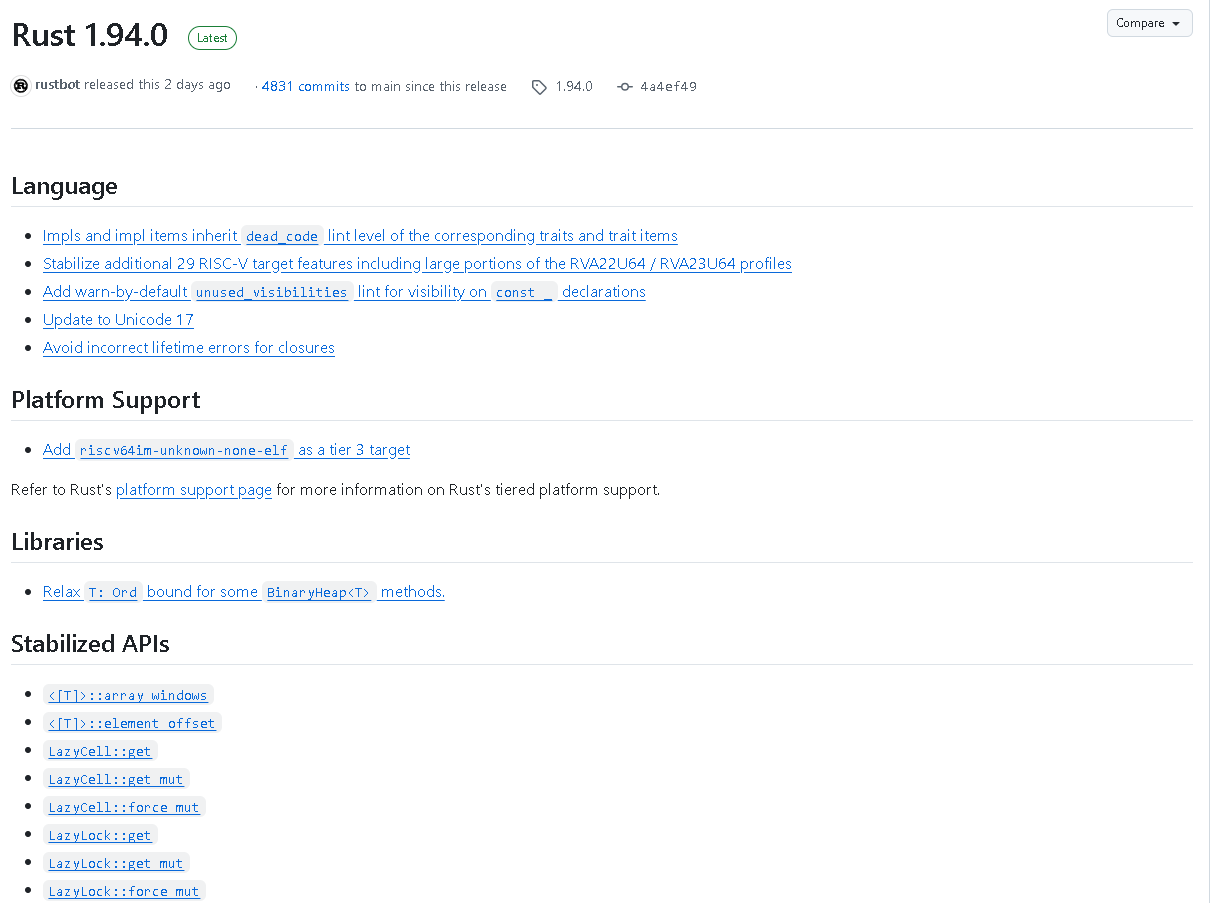Screen dimensions: 1212x903
Task: Open the LazyCell::get_mut API link
Action: tap(116, 779)
